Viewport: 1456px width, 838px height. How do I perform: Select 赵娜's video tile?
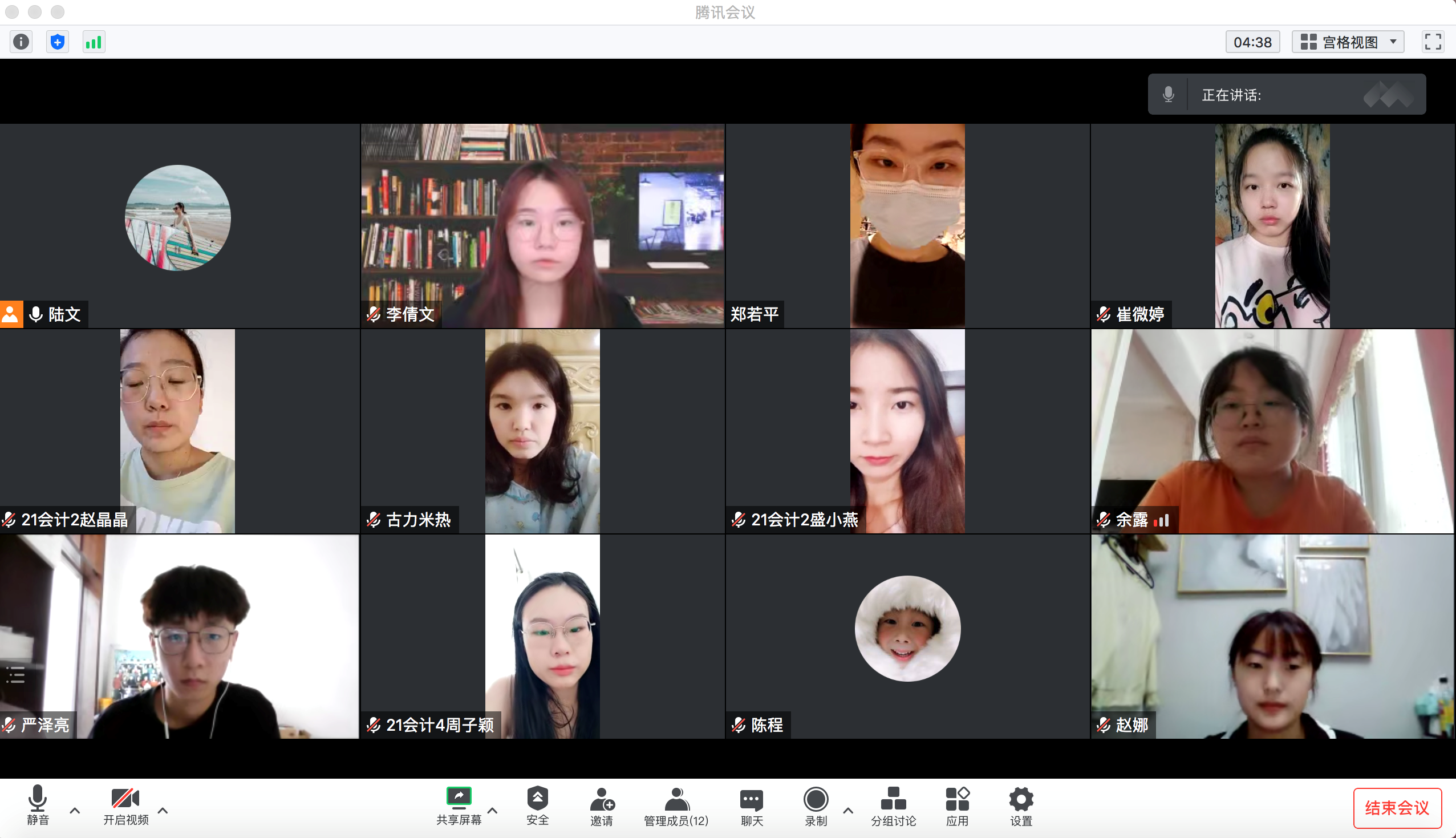coord(1272,636)
